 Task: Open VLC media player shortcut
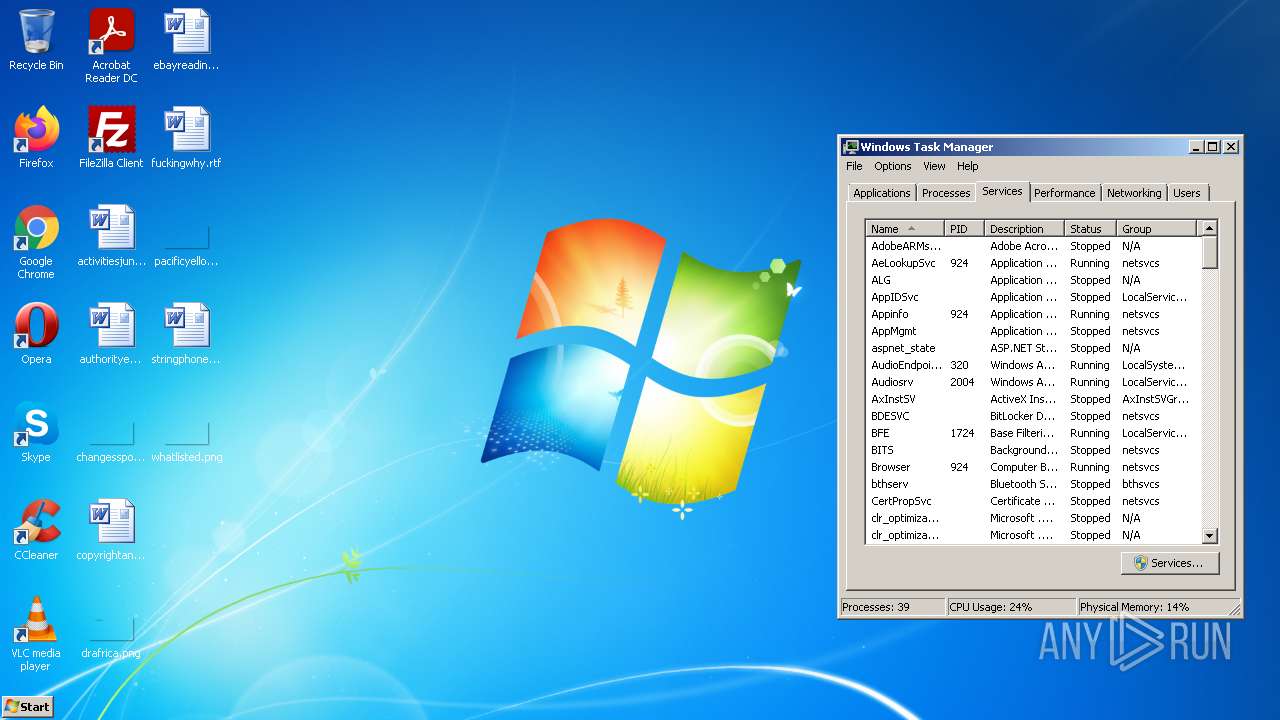(x=36, y=634)
